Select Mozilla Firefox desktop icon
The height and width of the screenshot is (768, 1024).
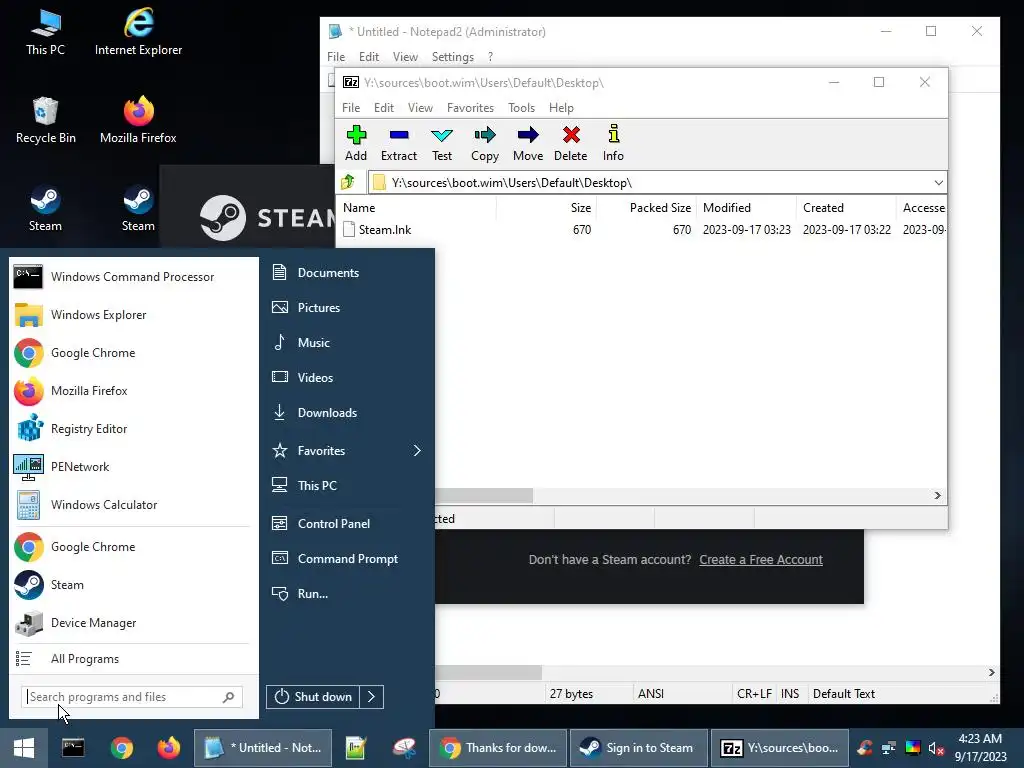point(138,120)
